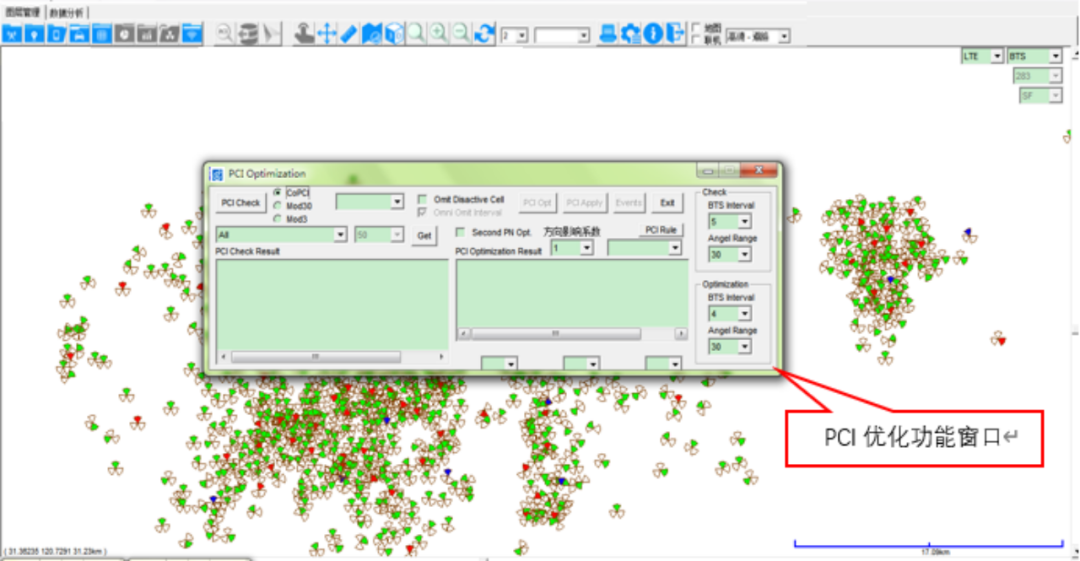Open the wrench-tools folder icon in toolbar
The image size is (1080, 561).
pos(12,33)
